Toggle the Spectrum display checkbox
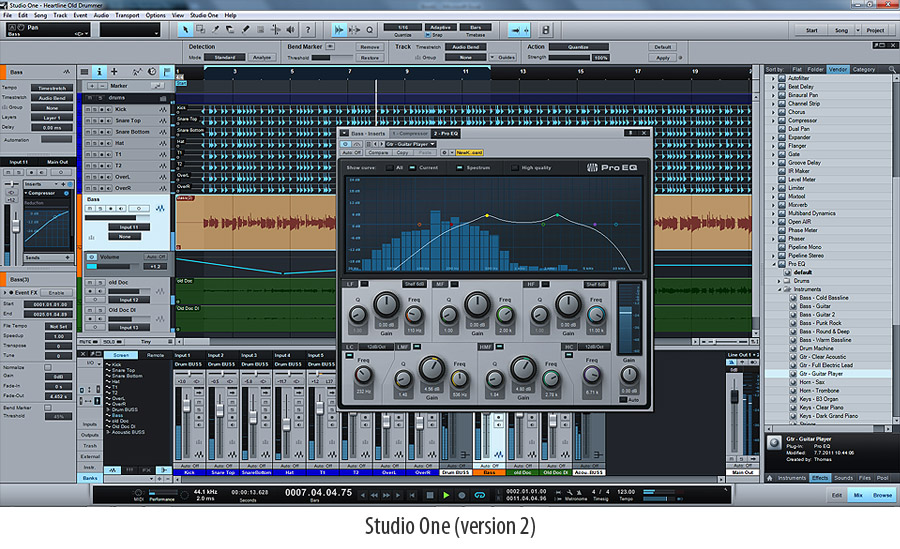The height and width of the screenshot is (549, 900). 459,167
